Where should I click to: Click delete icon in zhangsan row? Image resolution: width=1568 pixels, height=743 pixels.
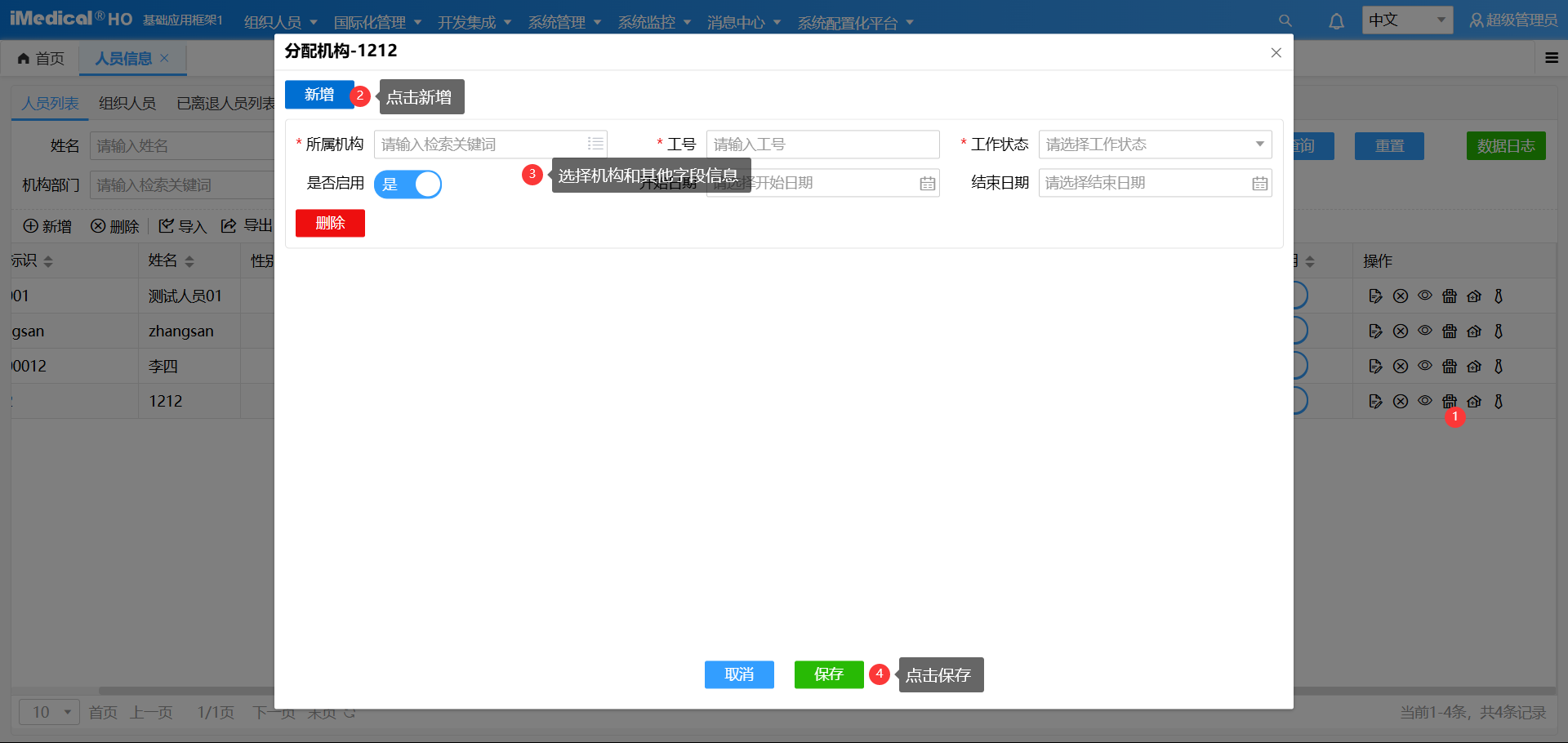(x=1400, y=331)
